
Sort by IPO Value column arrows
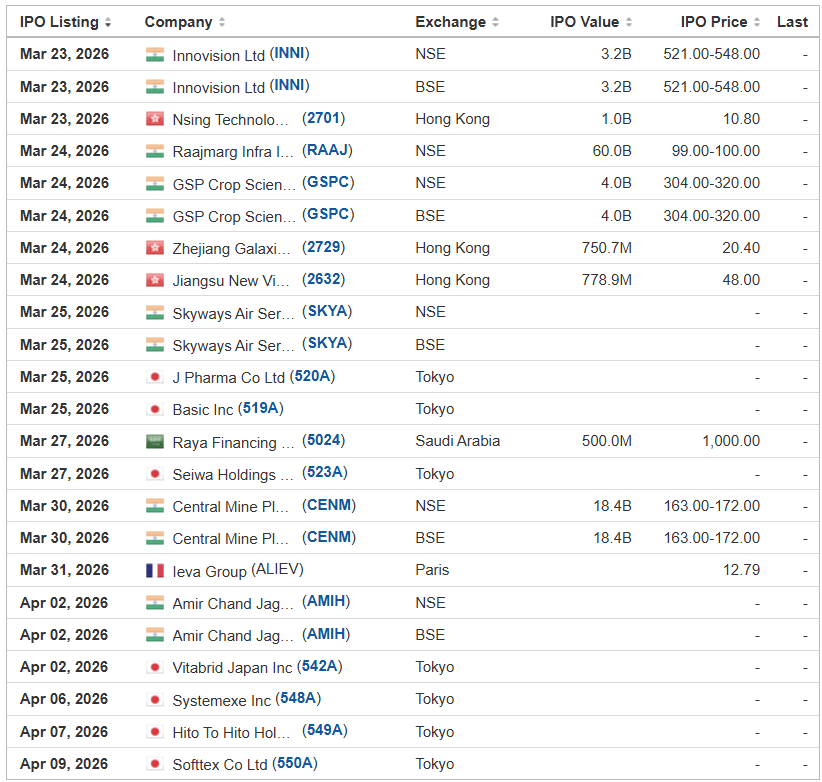[629, 22]
